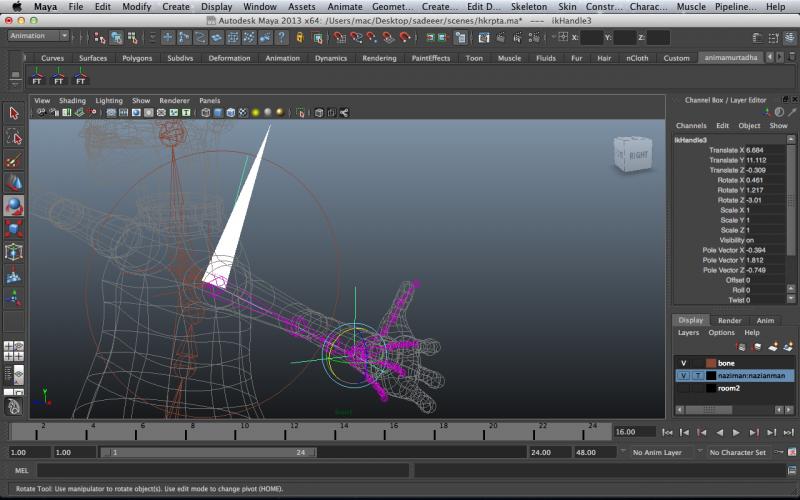Toggle template T on naziman:nazianman layer
Viewport: 800px width, 500px height.
click(x=697, y=375)
